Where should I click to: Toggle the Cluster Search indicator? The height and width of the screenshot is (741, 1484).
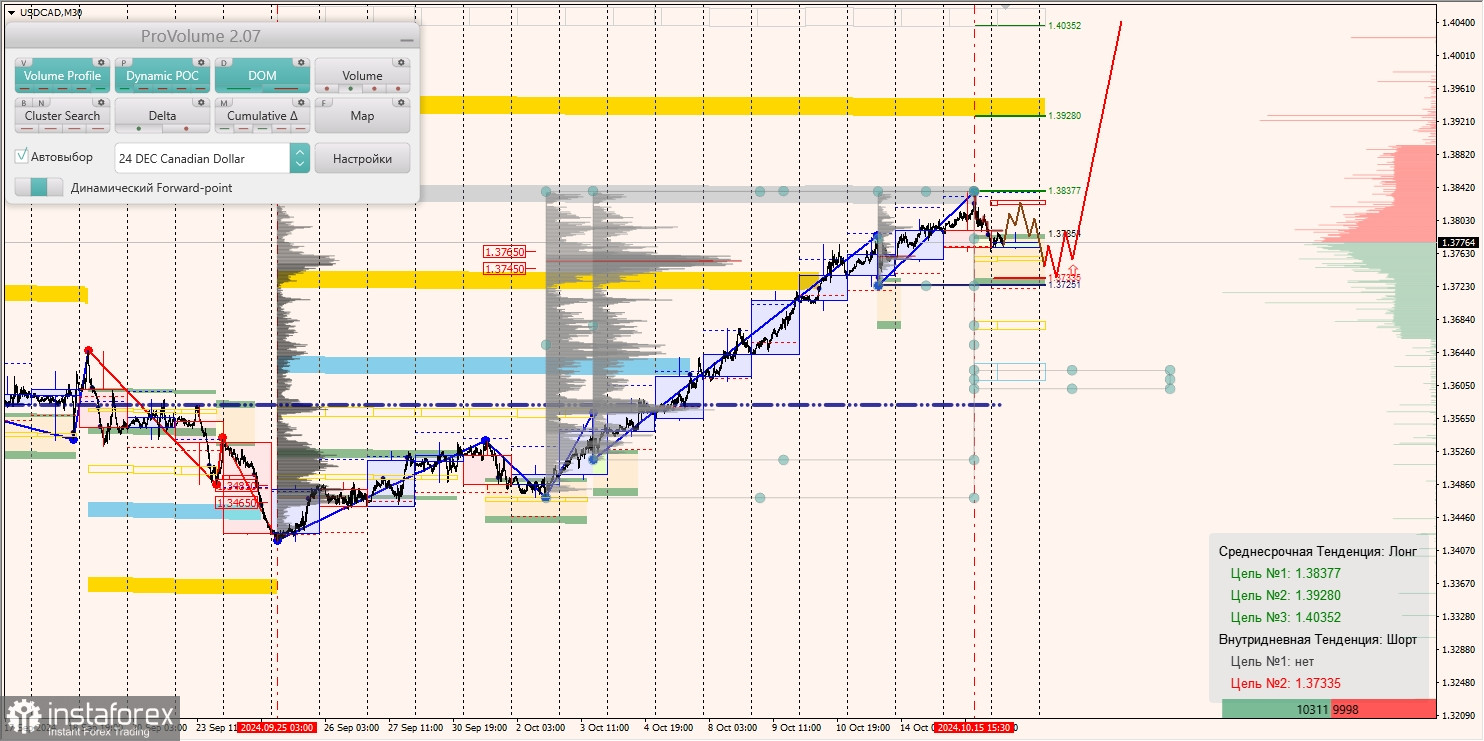click(x=62, y=116)
